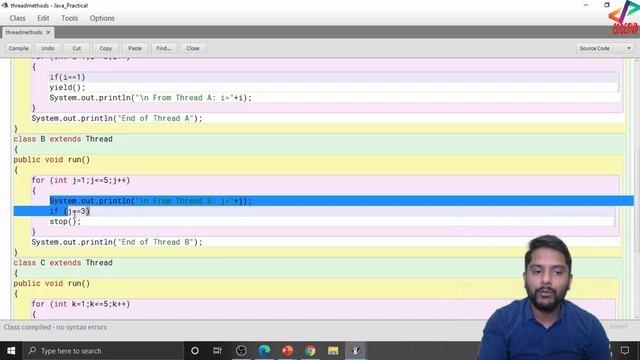Click the 'for (int k=1;k<=5;k++)' line

coord(81,304)
